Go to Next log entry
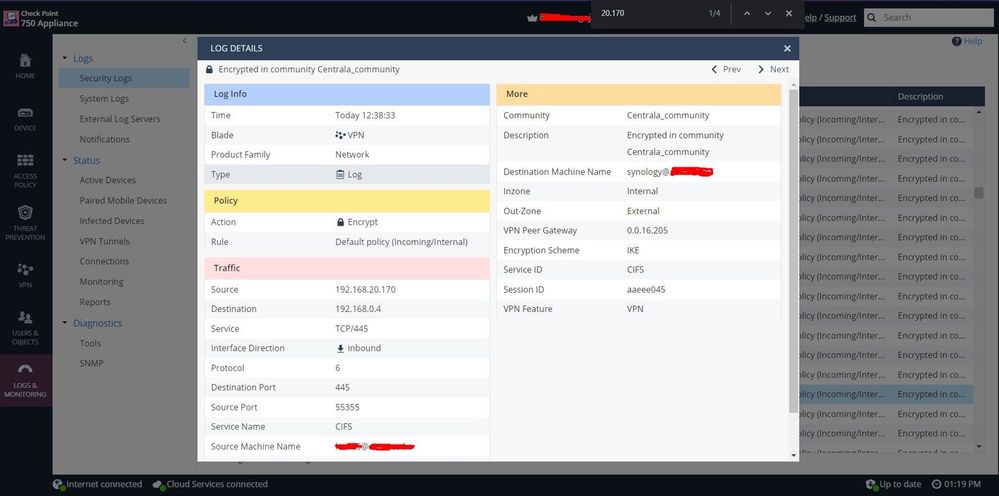This screenshot has height=496, width=999. pyautogui.click(x=773, y=70)
